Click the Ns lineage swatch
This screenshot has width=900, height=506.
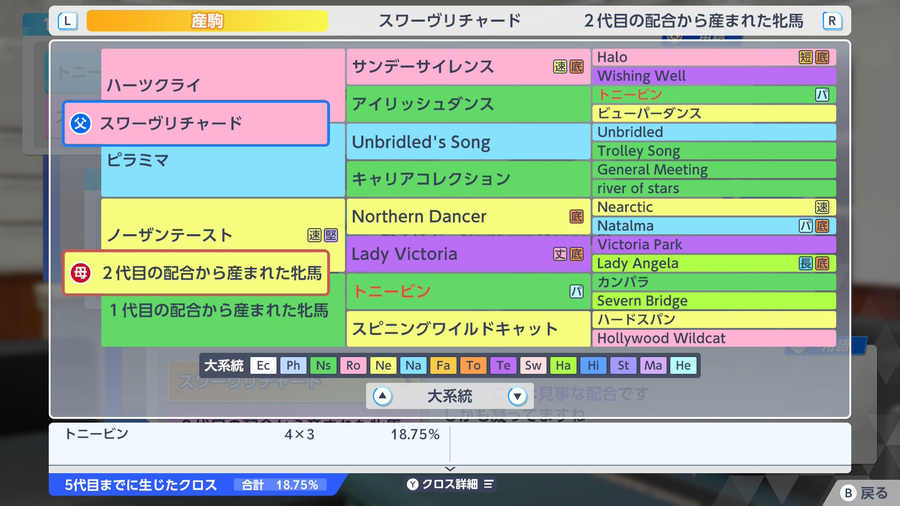(323, 365)
